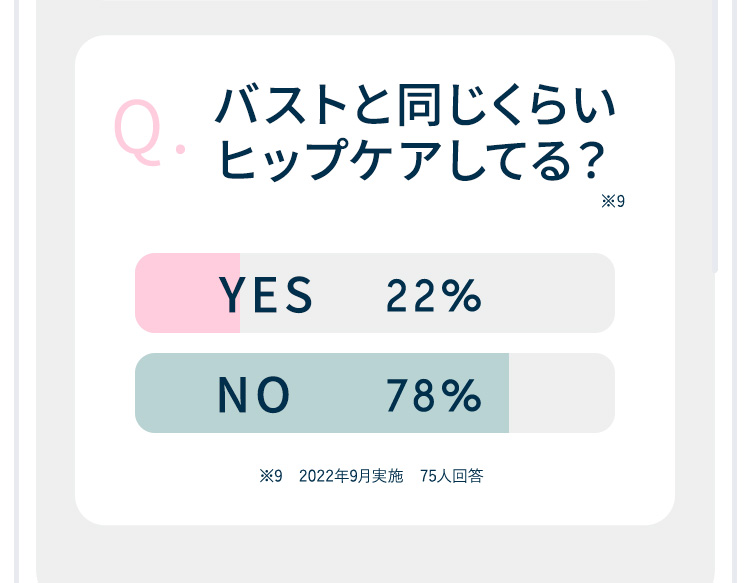
Task: Click the unfilled gray end of the NO bar
Action: click(562, 393)
